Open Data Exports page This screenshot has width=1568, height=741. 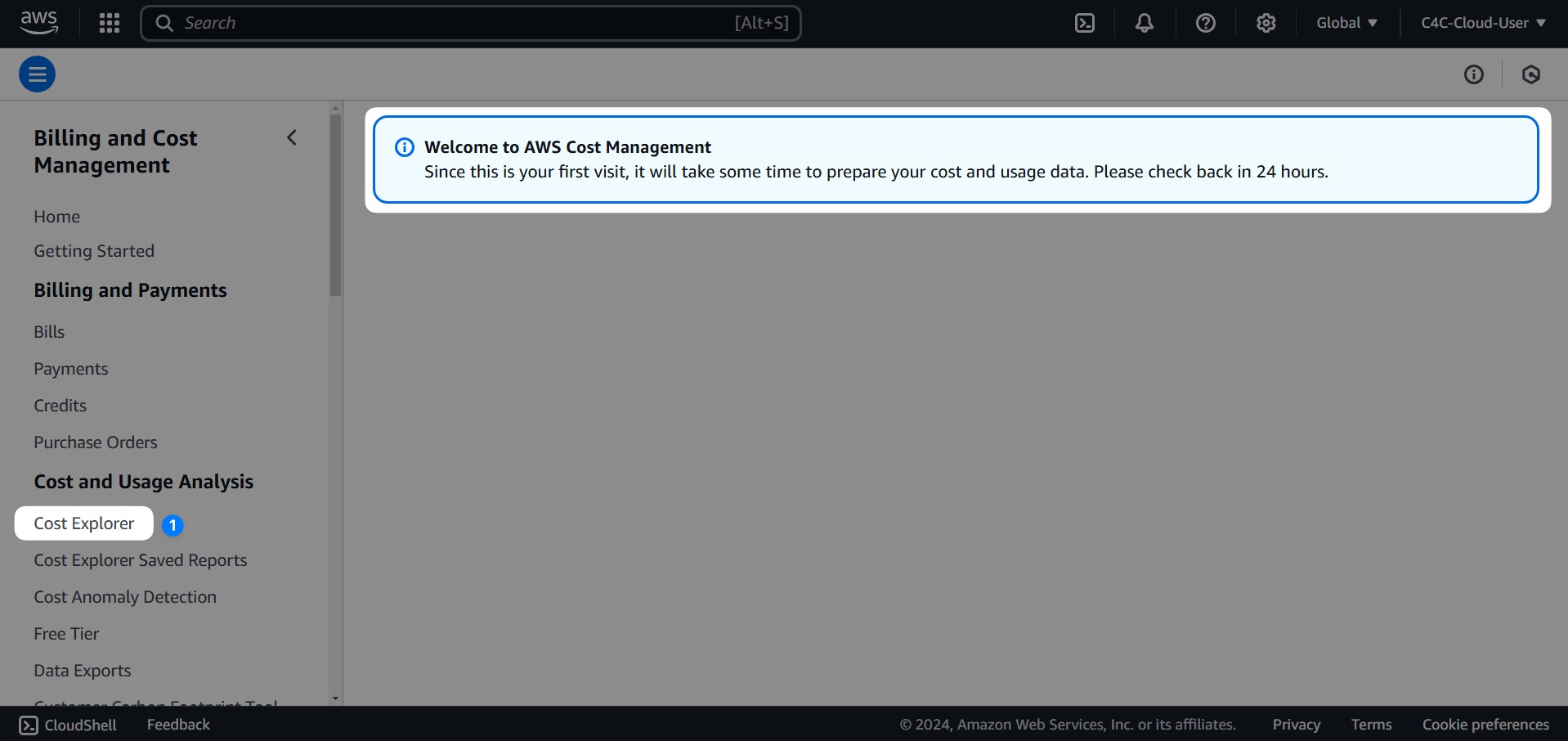83,671
